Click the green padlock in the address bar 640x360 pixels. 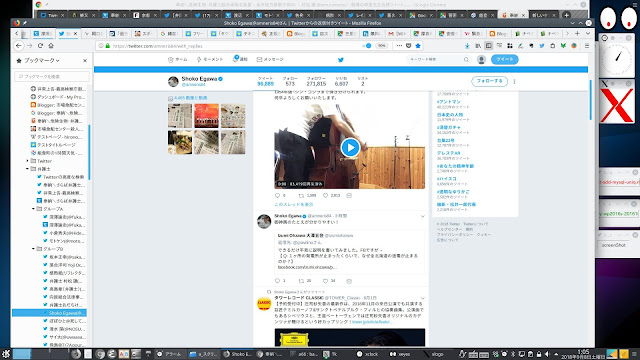click(108, 46)
